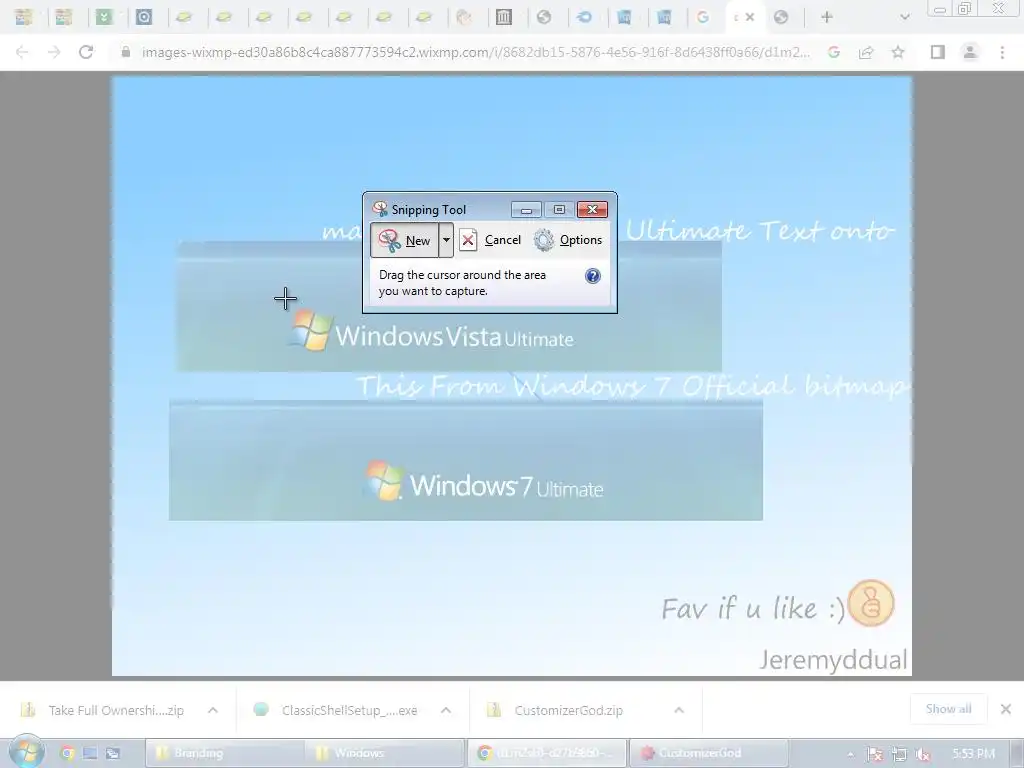The height and width of the screenshot is (768, 1024).
Task: Switch to the tab with museum building icon
Action: pyautogui.click(x=504, y=18)
